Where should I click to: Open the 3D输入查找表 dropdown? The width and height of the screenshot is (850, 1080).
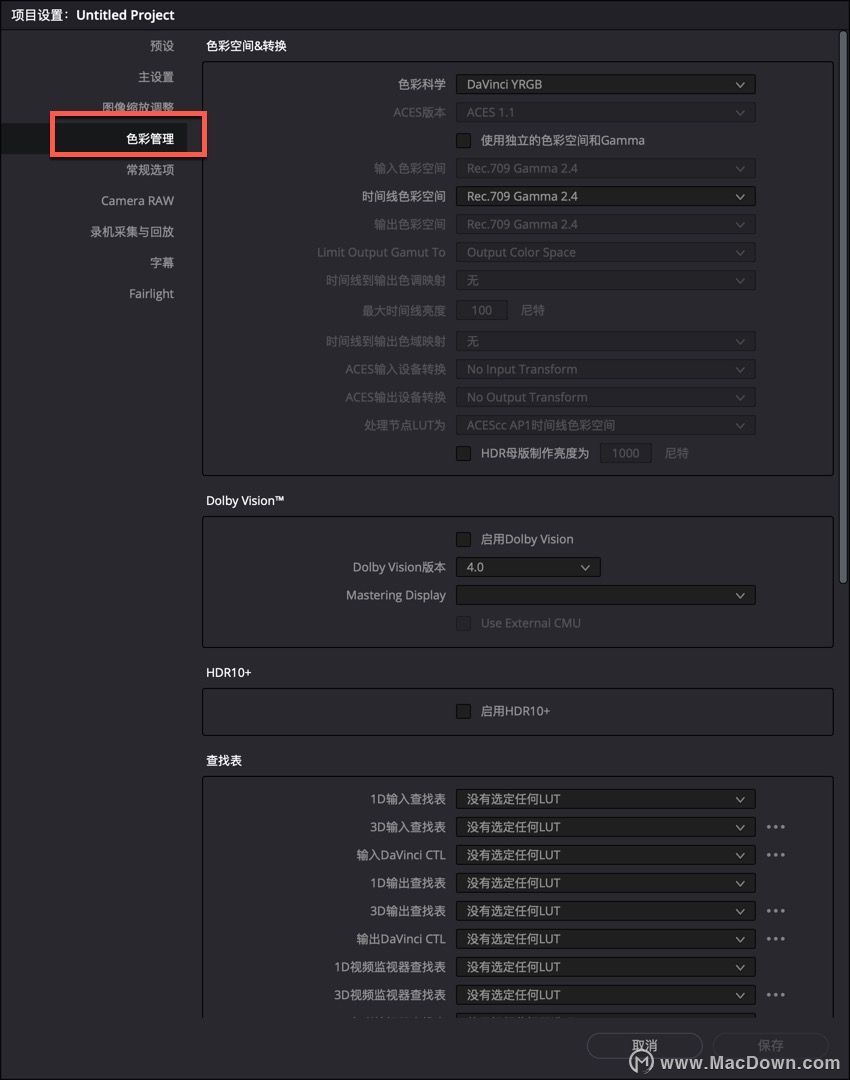605,827
